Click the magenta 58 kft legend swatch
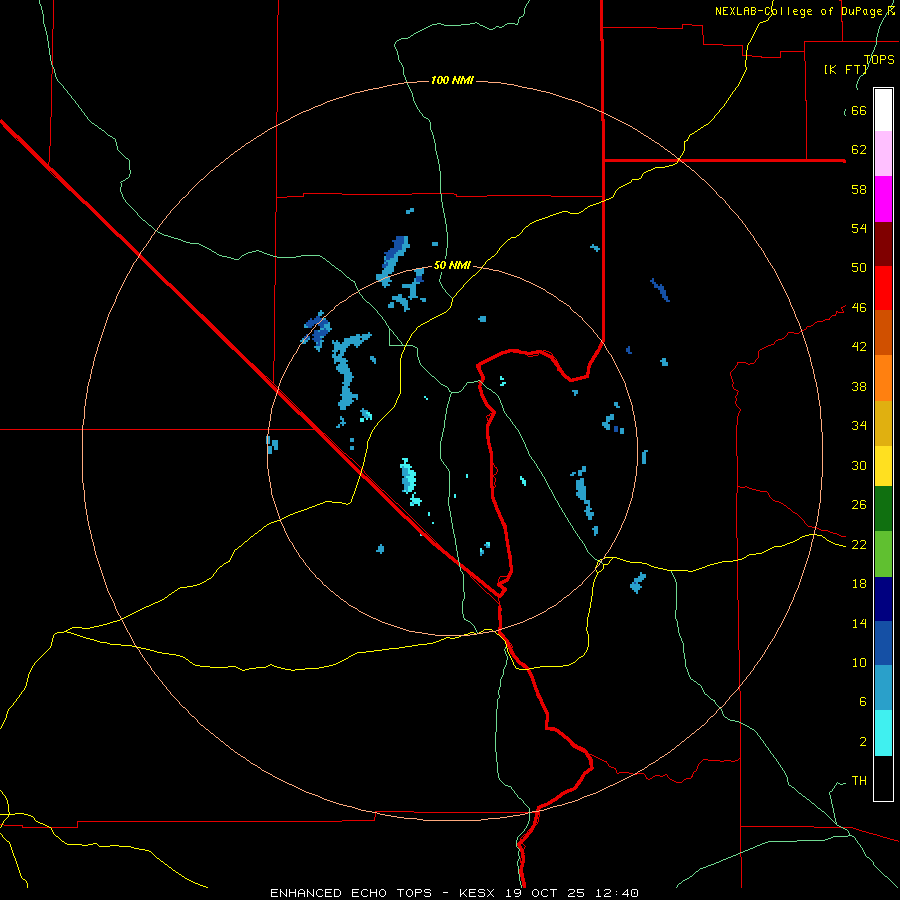The height and width of the screenshot is (900, 900). tap(883, 199)
